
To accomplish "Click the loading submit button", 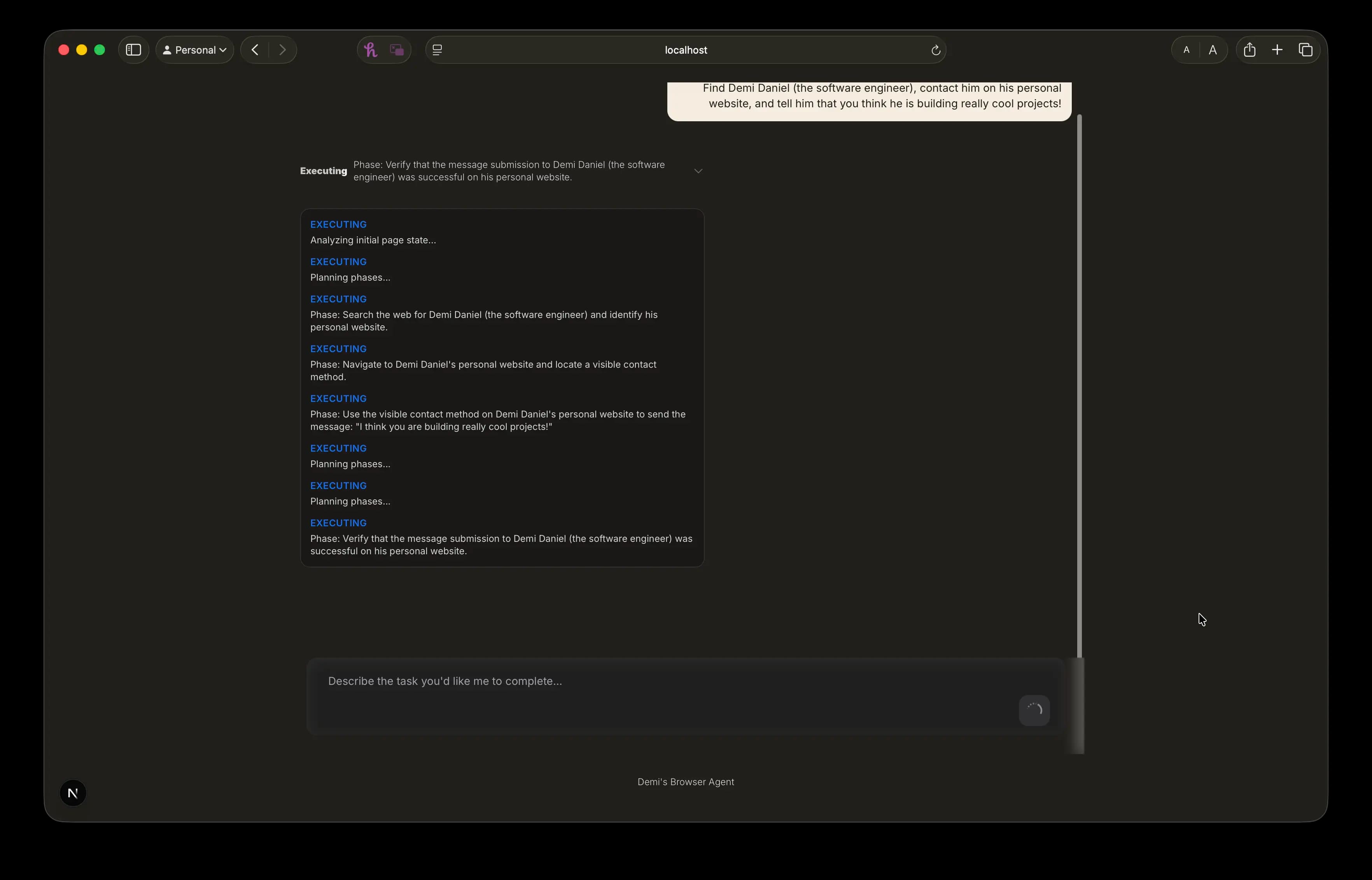I will (1034, 710).
